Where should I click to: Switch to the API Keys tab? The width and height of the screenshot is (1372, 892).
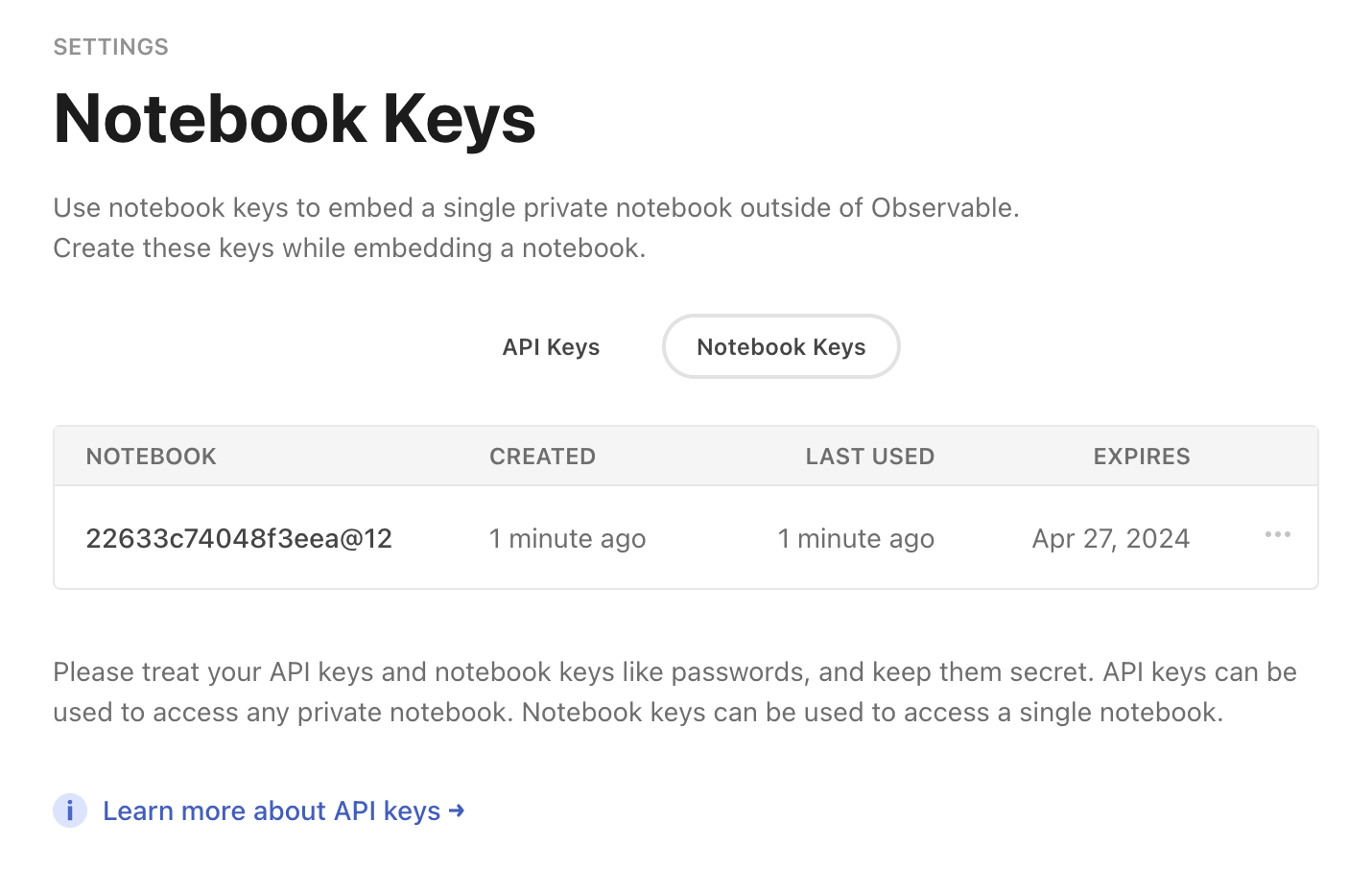pos(551,346)
